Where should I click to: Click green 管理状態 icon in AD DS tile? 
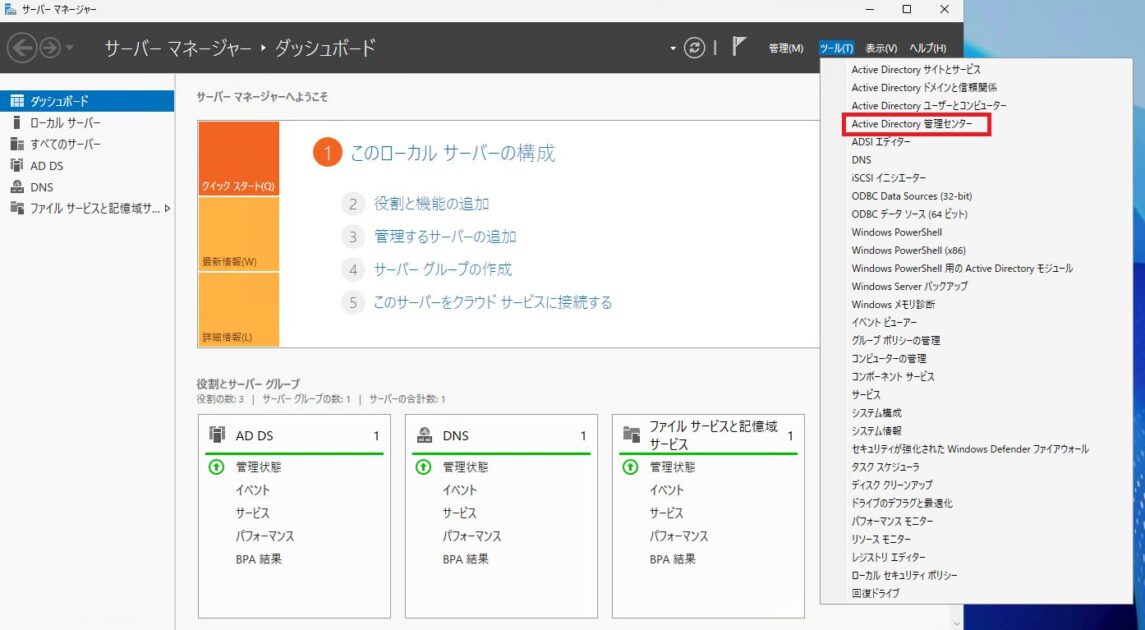point(216,466)
